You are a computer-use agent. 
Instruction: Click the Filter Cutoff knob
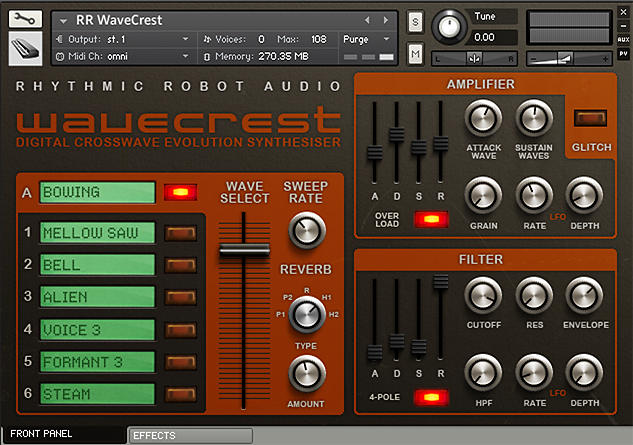(483, 296)
